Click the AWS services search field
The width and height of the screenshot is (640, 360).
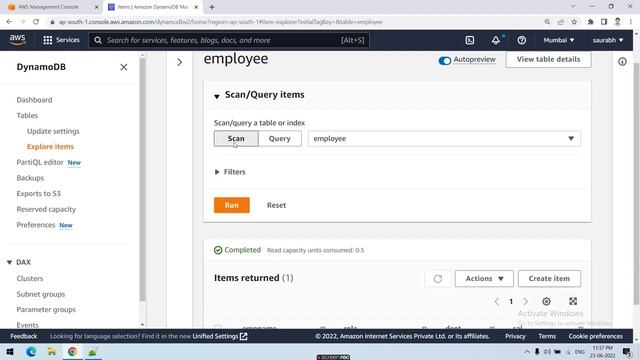pyautogui.click(x=229, y=40)
